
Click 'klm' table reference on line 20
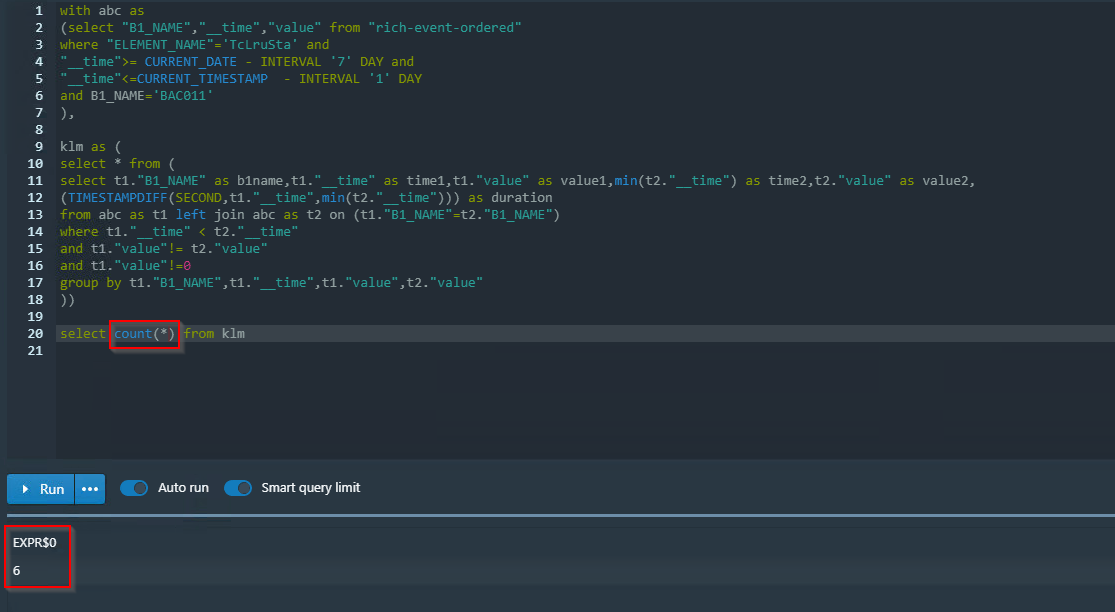(x=233, y=334)
